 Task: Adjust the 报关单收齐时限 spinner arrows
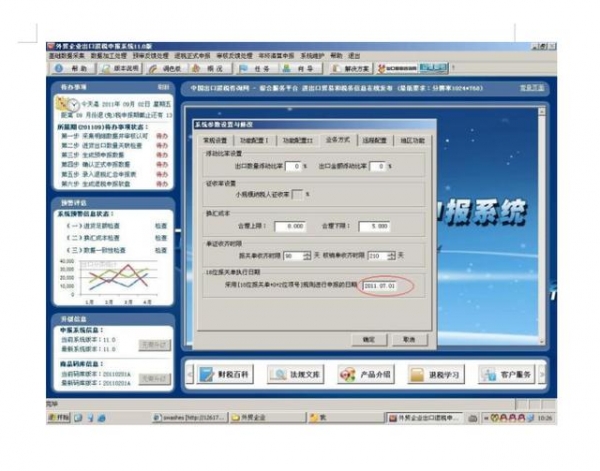(306, 255)
